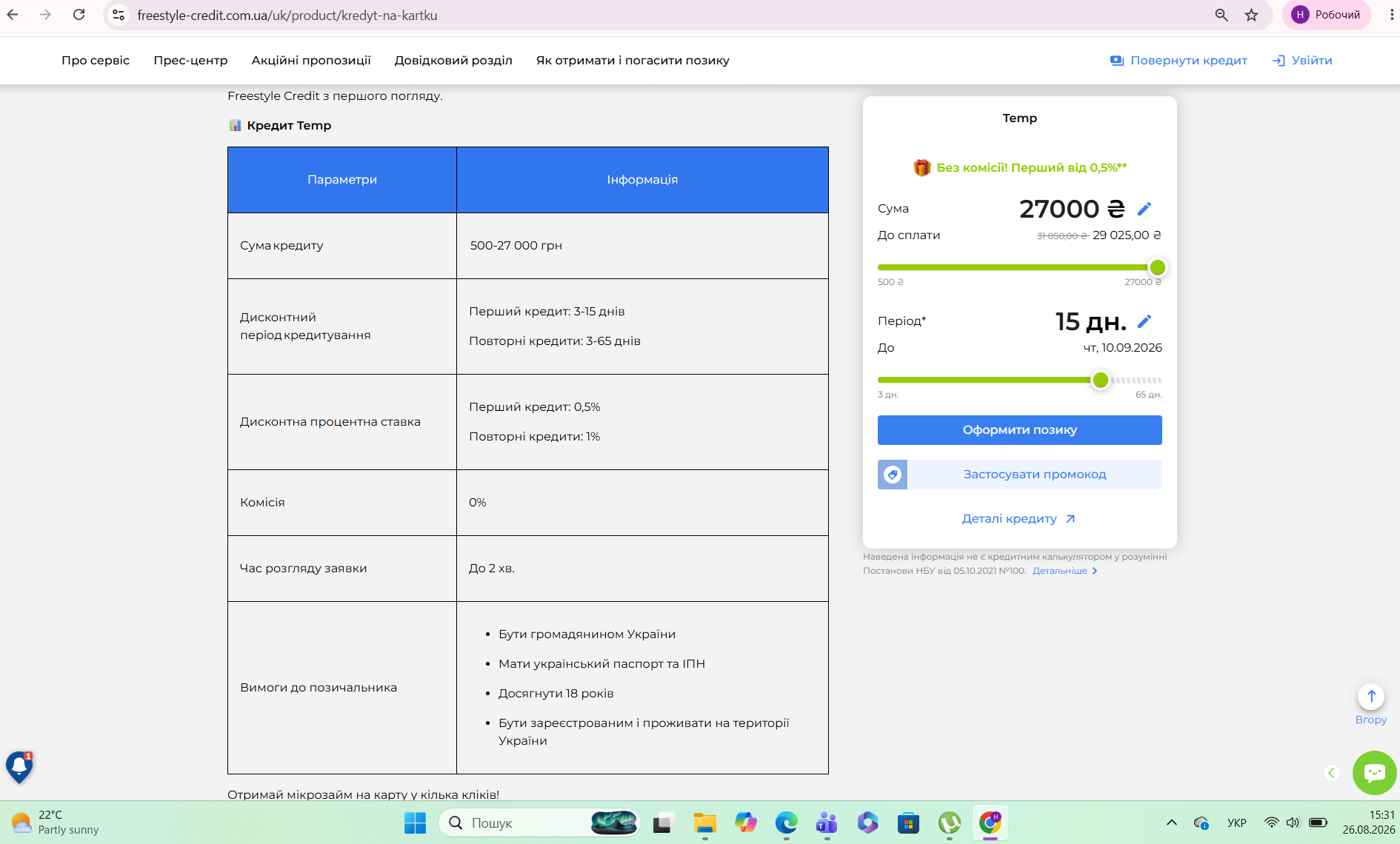This screenshot has height=844, width=1400.
Task: Open the Детальніше link under calculator
Action: click(x=1065, y=571)
